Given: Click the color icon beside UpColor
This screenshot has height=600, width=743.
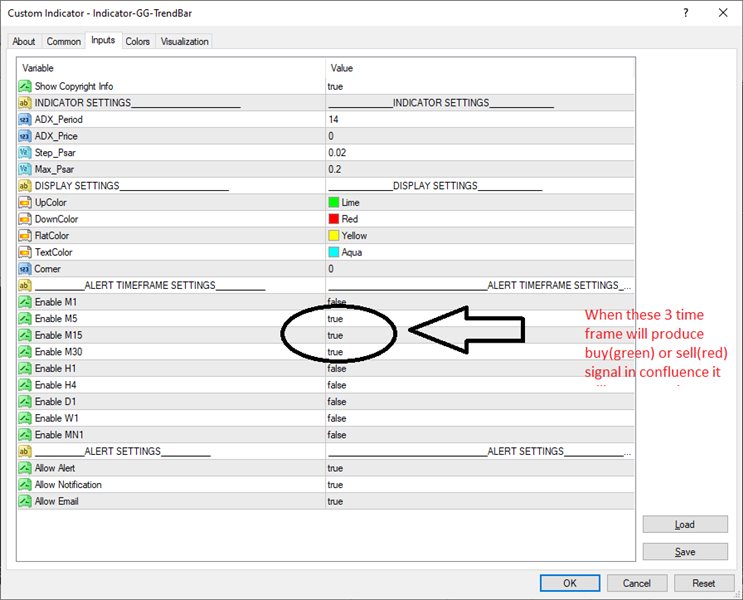Looking at the screenshot, I should (x=25, y=202).
